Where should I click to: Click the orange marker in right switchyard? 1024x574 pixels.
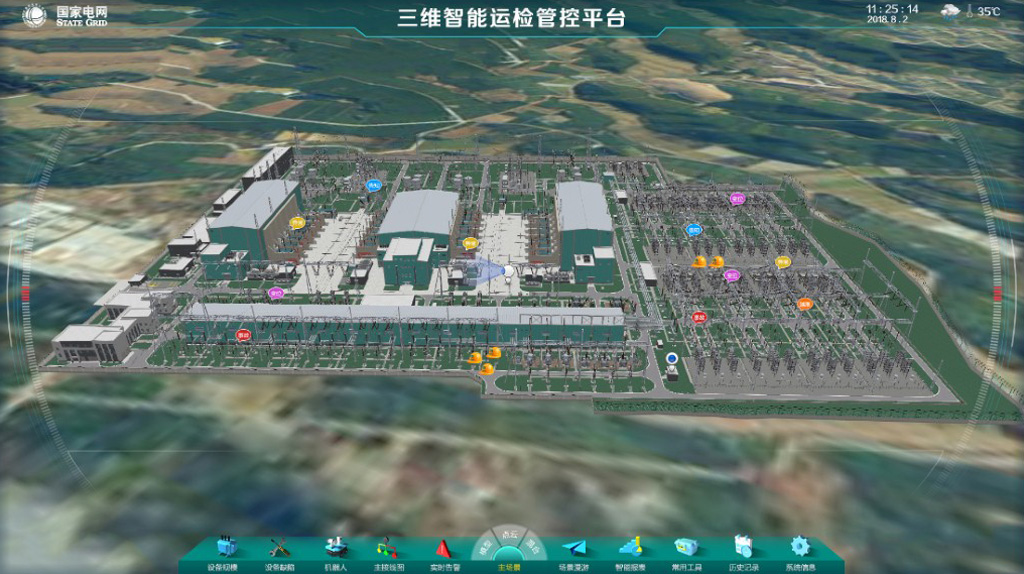tap(805, 304)
